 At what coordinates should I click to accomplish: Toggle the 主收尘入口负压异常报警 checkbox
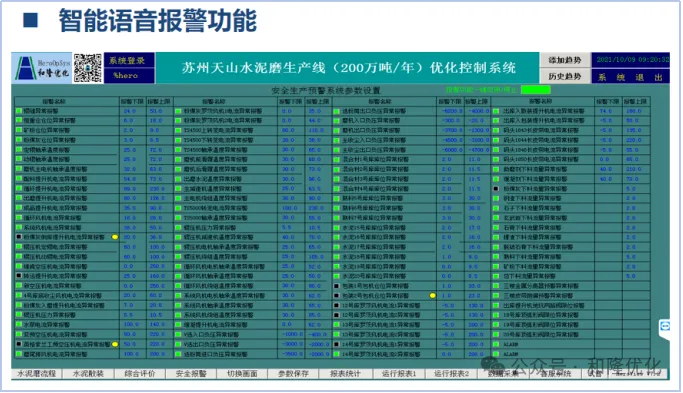click(336, 140)
